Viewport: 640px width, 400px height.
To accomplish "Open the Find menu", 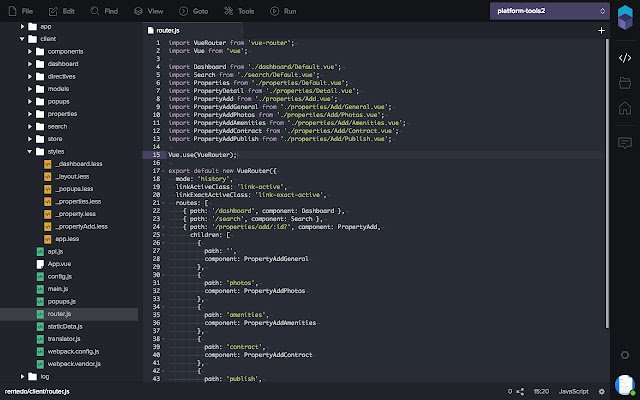I will [104, 11].
